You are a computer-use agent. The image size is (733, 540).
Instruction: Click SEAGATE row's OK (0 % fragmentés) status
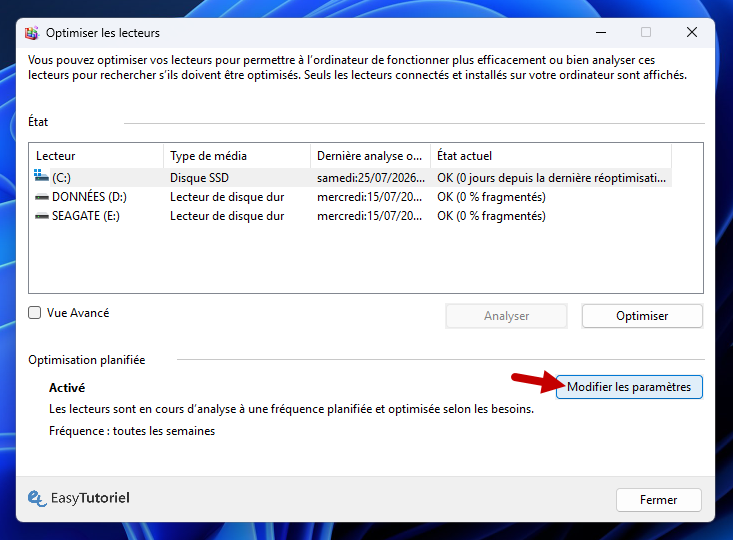click(x=491, y=216)
